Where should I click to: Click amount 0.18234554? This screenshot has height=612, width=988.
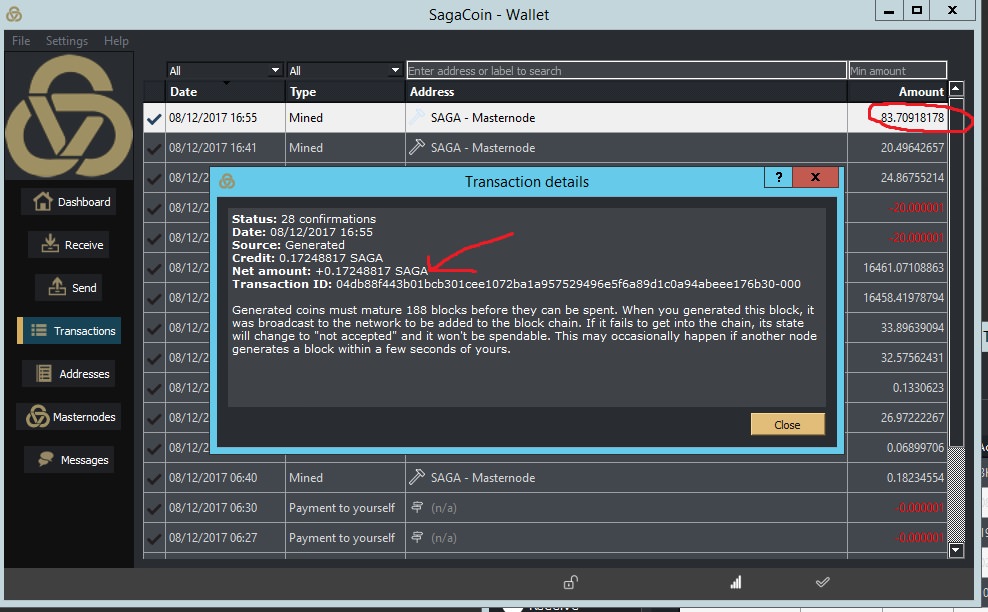pyautogui.click(x=916, y=478)
